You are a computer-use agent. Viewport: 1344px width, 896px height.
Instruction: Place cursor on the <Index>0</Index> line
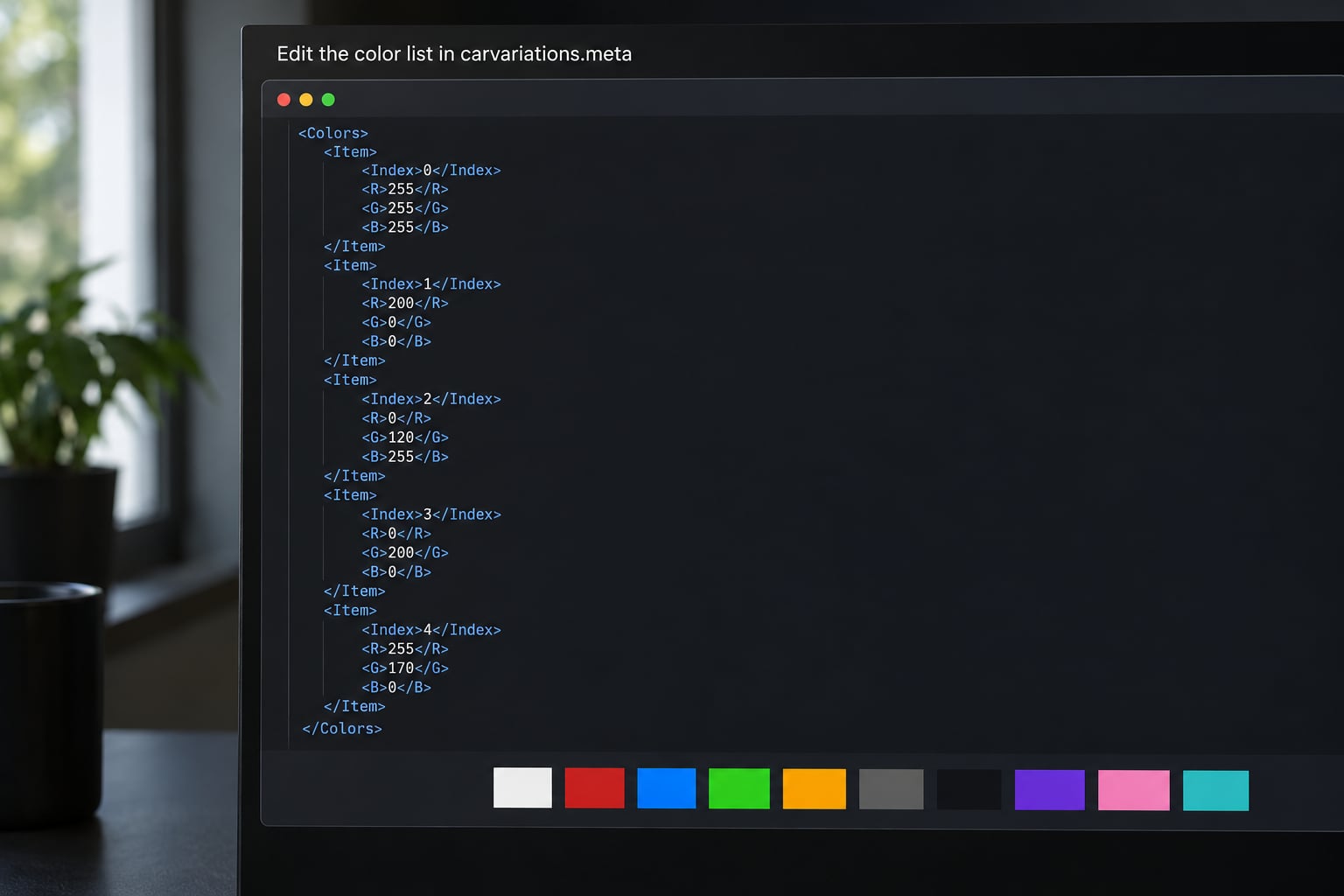point(431,171)
